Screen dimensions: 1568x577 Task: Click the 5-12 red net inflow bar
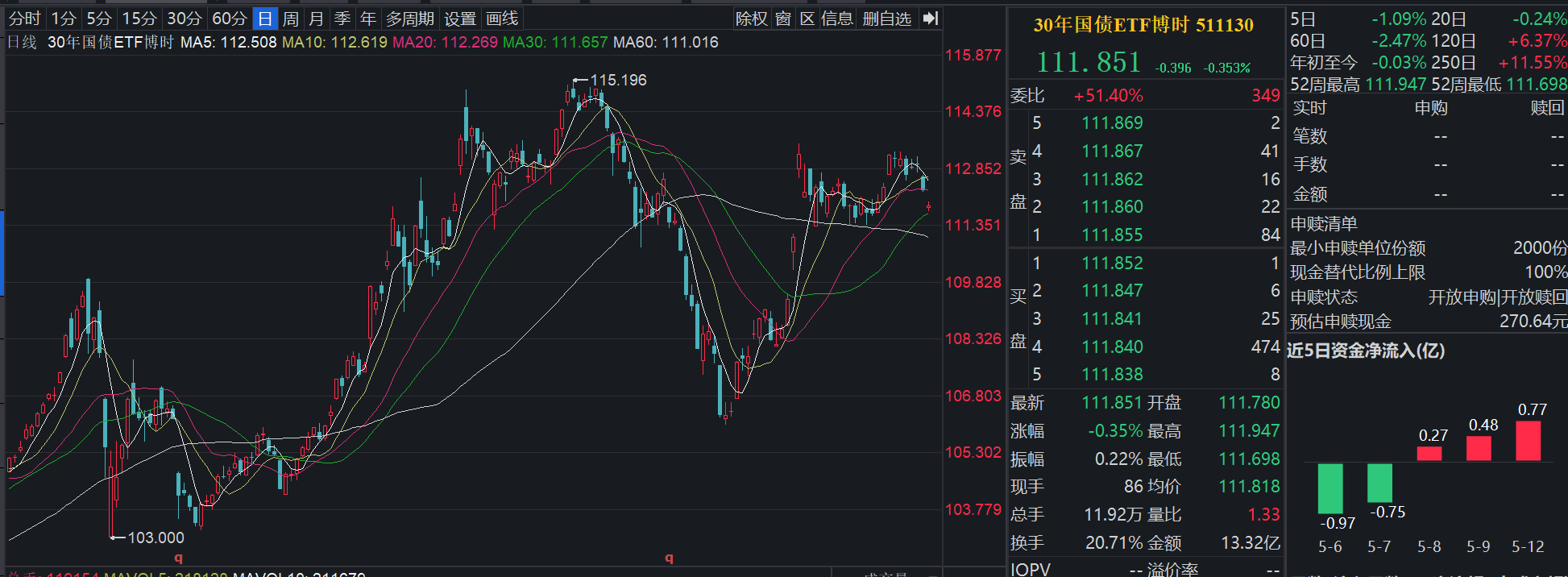point(1528,441)
